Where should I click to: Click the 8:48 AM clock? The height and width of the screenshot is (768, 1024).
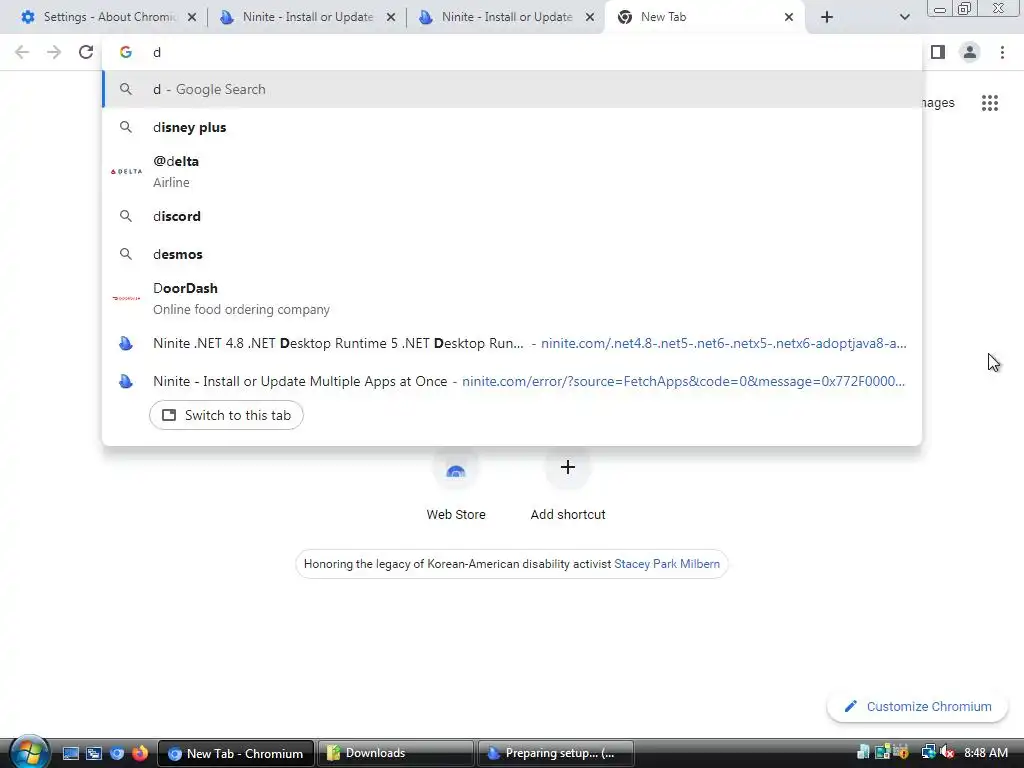pyautogui.click(x=985, y=753)
